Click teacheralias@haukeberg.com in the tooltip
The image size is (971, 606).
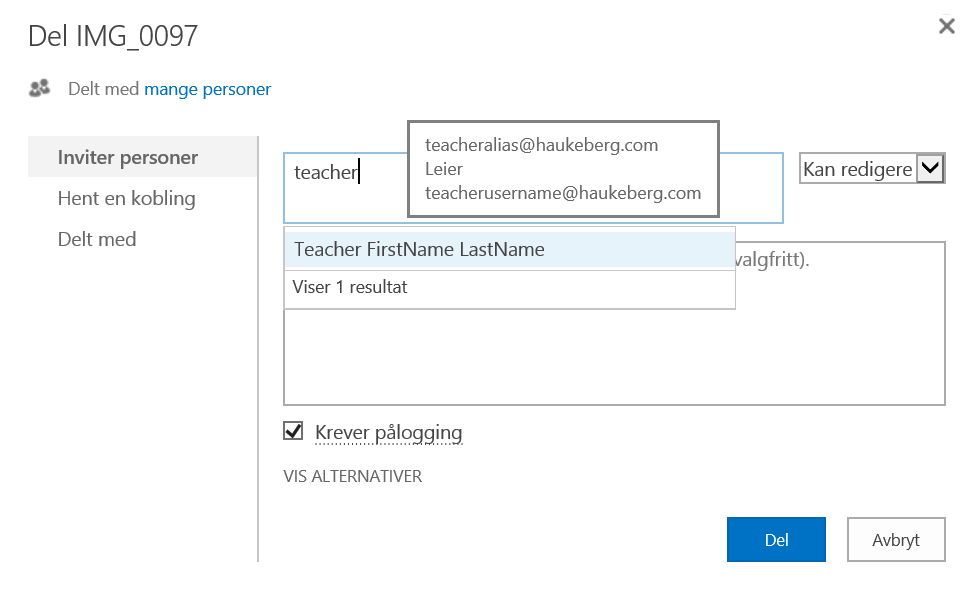coord(541,145)
